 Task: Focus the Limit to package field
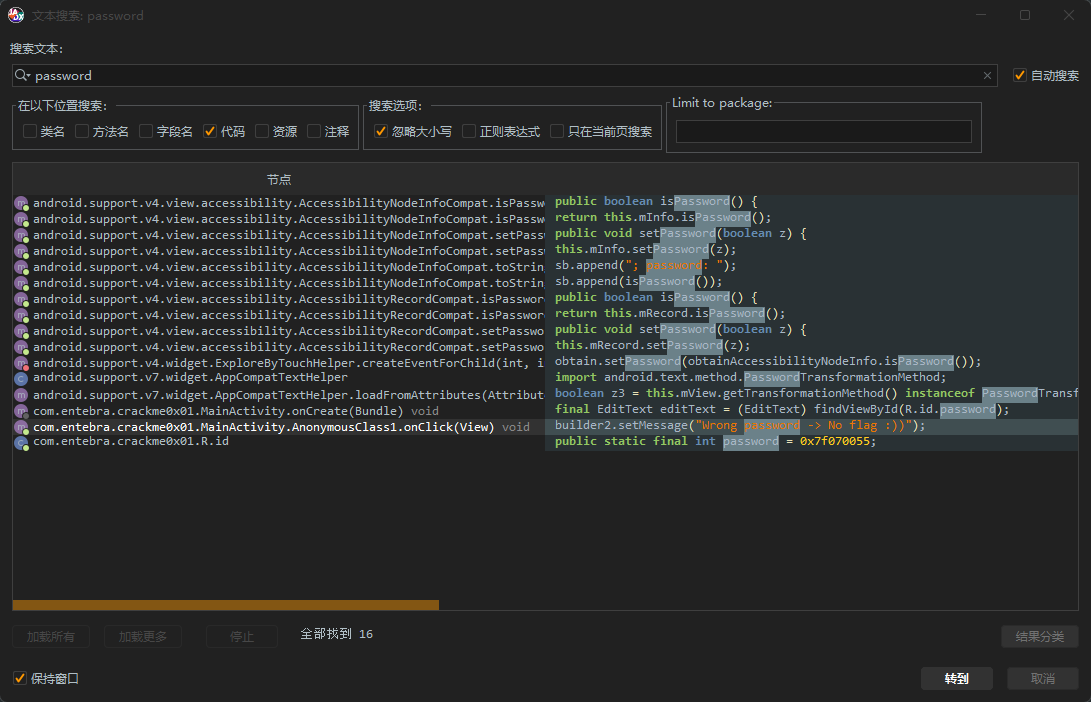coord(824,131)
